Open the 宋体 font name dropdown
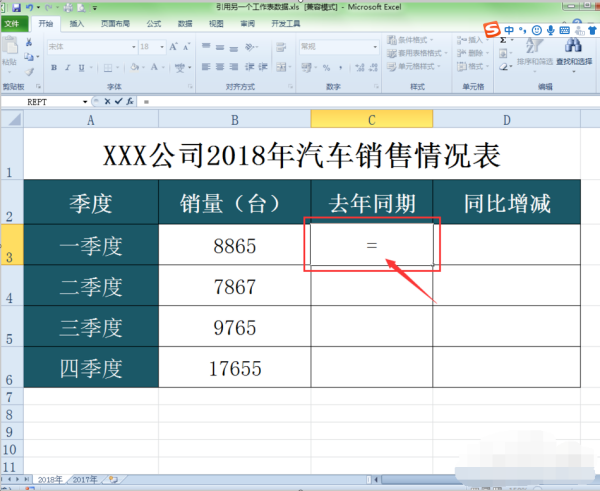The width and height of the screenshot is (600, 491). (134, 47)
